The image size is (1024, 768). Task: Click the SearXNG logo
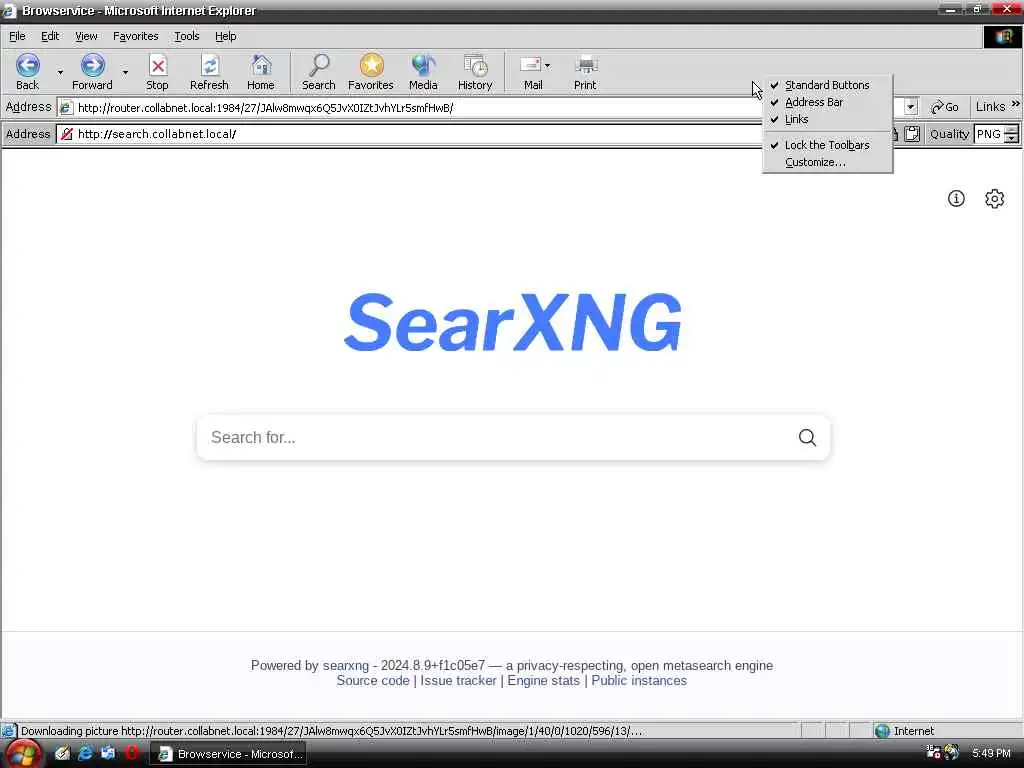point(513,322)
